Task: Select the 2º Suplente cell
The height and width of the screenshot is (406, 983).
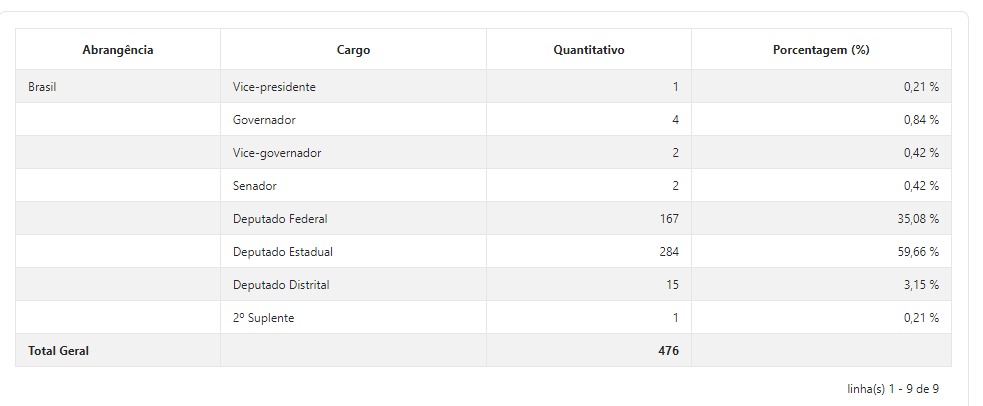Action: point(264,318)
